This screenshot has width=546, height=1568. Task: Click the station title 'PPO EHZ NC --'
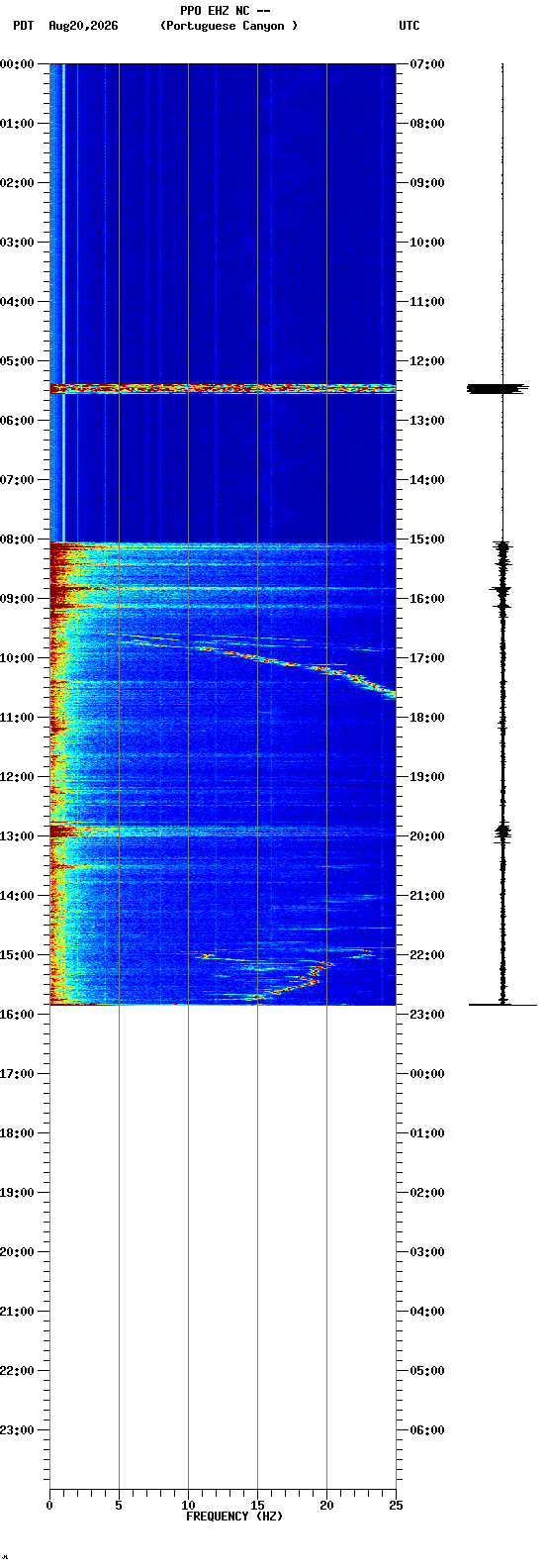[226, 11]
